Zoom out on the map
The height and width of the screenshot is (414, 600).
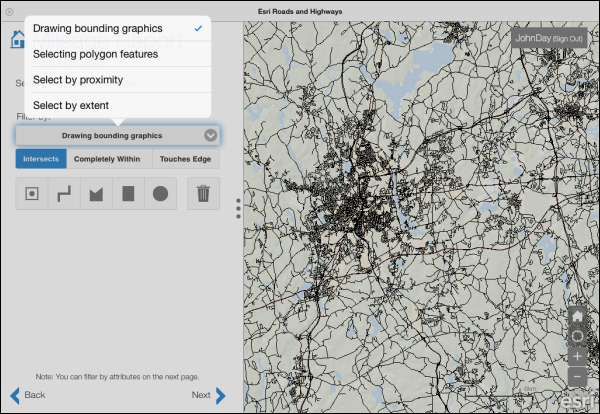[577, 376]
